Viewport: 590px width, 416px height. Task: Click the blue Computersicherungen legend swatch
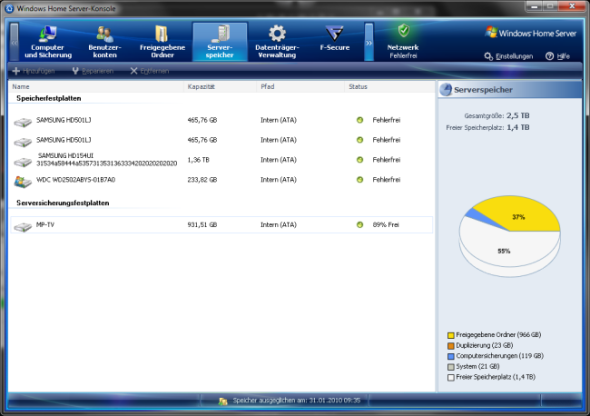451,356
